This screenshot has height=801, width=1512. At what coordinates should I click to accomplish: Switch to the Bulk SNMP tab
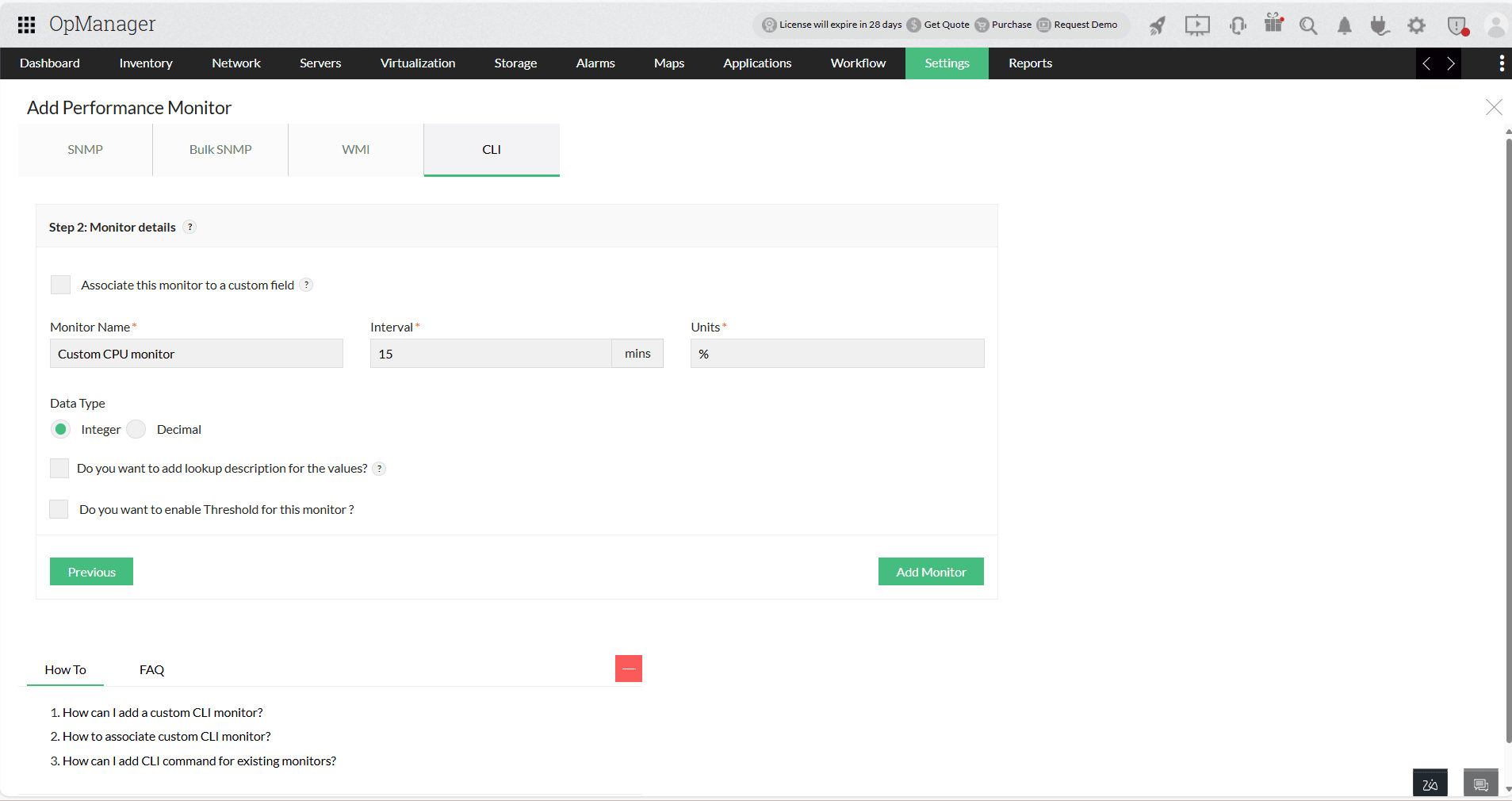pyautogui.click(x=220, y=149)
